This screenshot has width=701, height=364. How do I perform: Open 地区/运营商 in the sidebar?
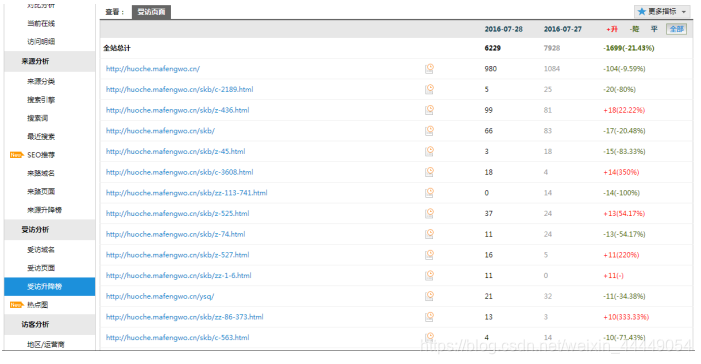pyautogui.click(x=46, y=344)
